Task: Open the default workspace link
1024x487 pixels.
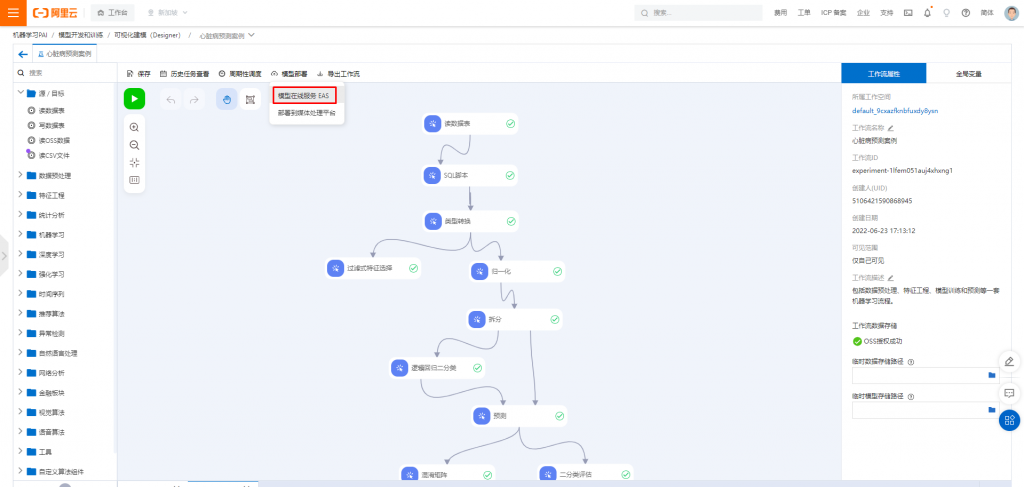Action: click(895, 110)
